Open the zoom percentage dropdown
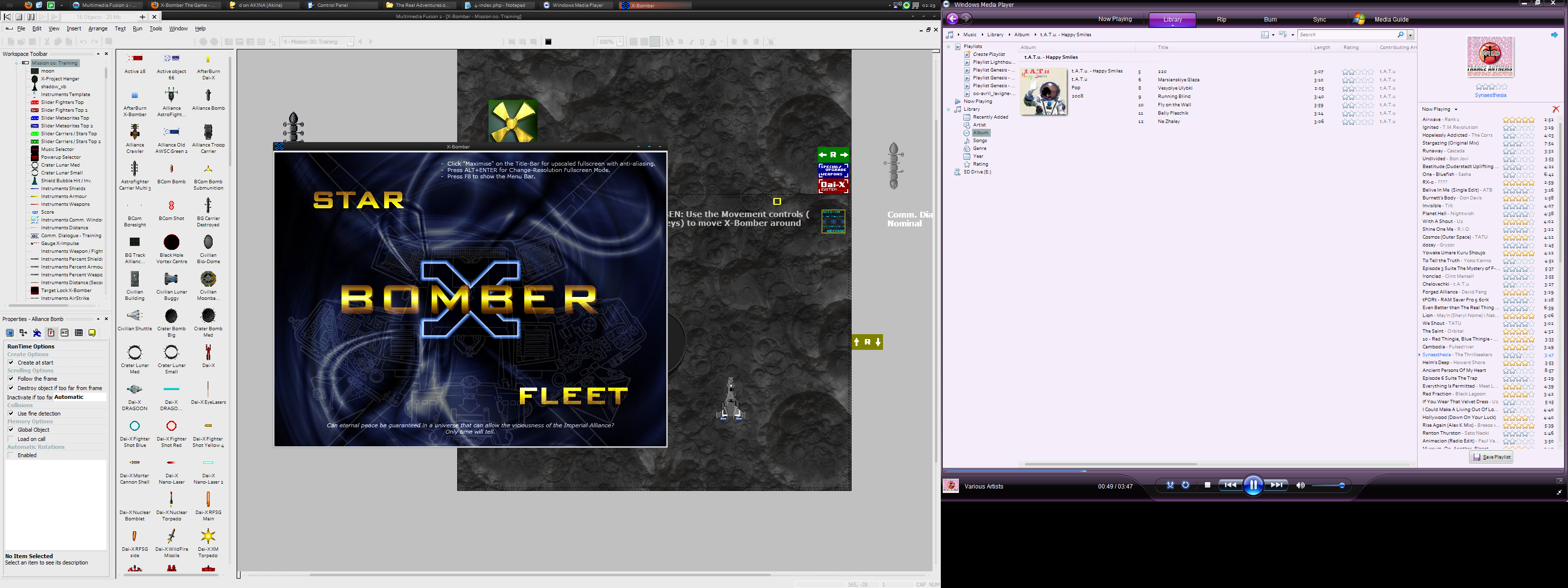 coord(620,41)
